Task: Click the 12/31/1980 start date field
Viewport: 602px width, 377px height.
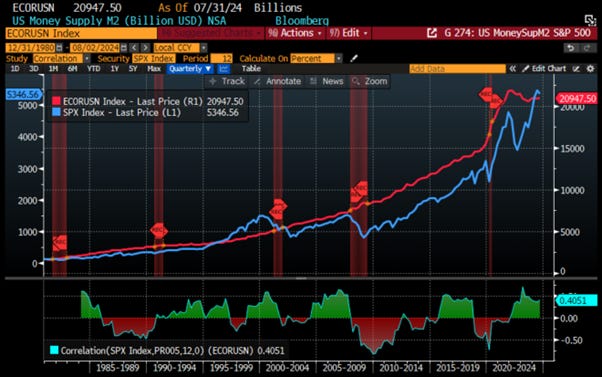Action: [31, 48]
